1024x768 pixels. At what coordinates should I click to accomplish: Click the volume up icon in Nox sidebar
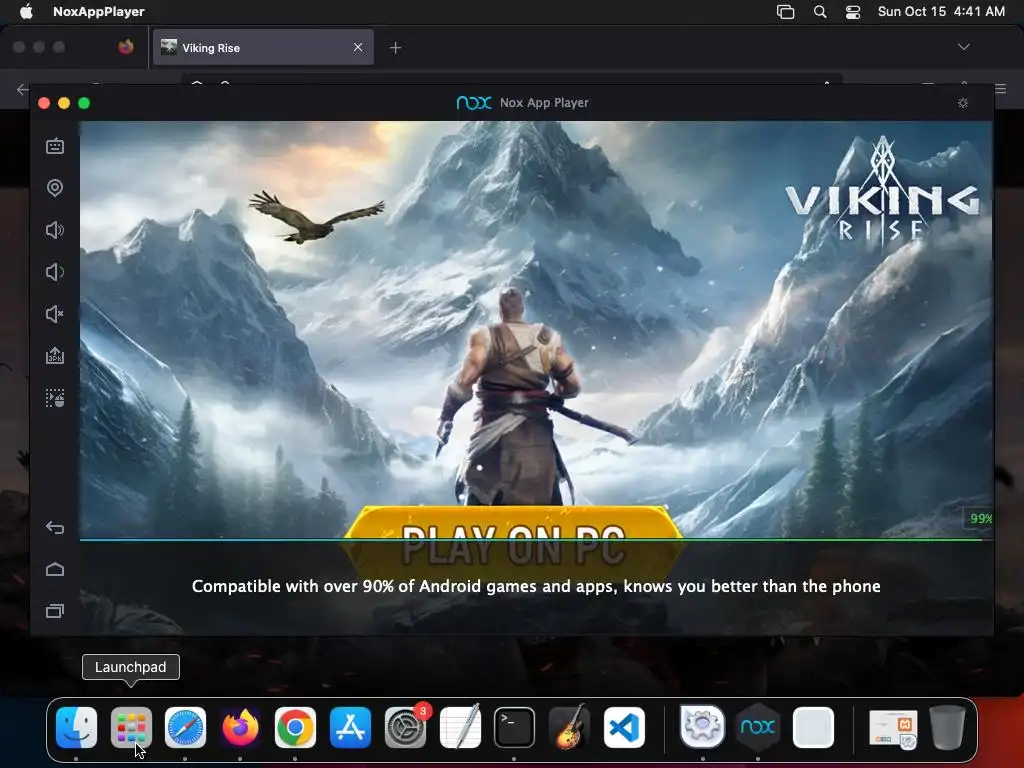click(x=55, y=230)
